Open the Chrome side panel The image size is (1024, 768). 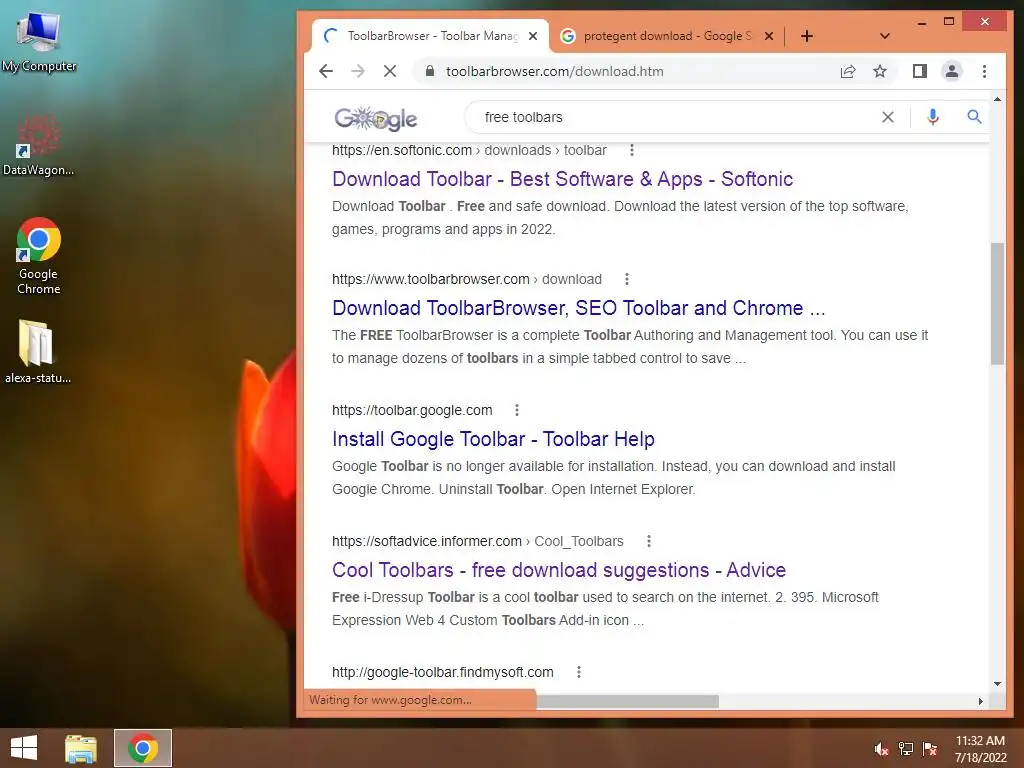pyautogui.click(x=920, y=71)
